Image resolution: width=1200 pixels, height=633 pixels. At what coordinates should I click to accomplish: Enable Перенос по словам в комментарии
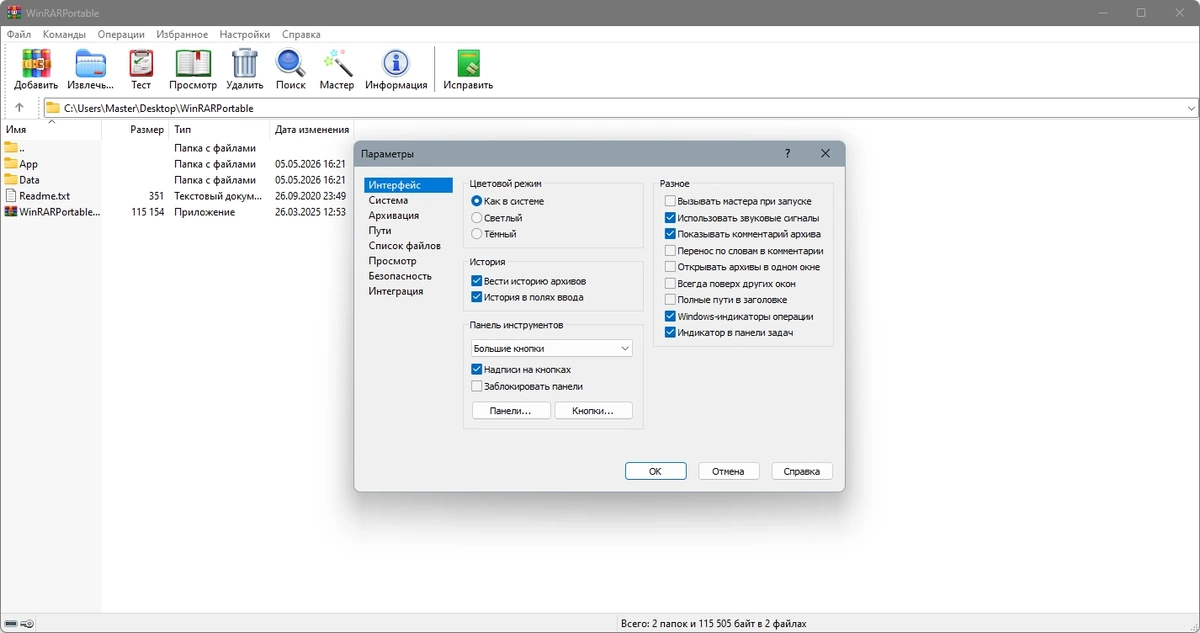coord(670,251)
